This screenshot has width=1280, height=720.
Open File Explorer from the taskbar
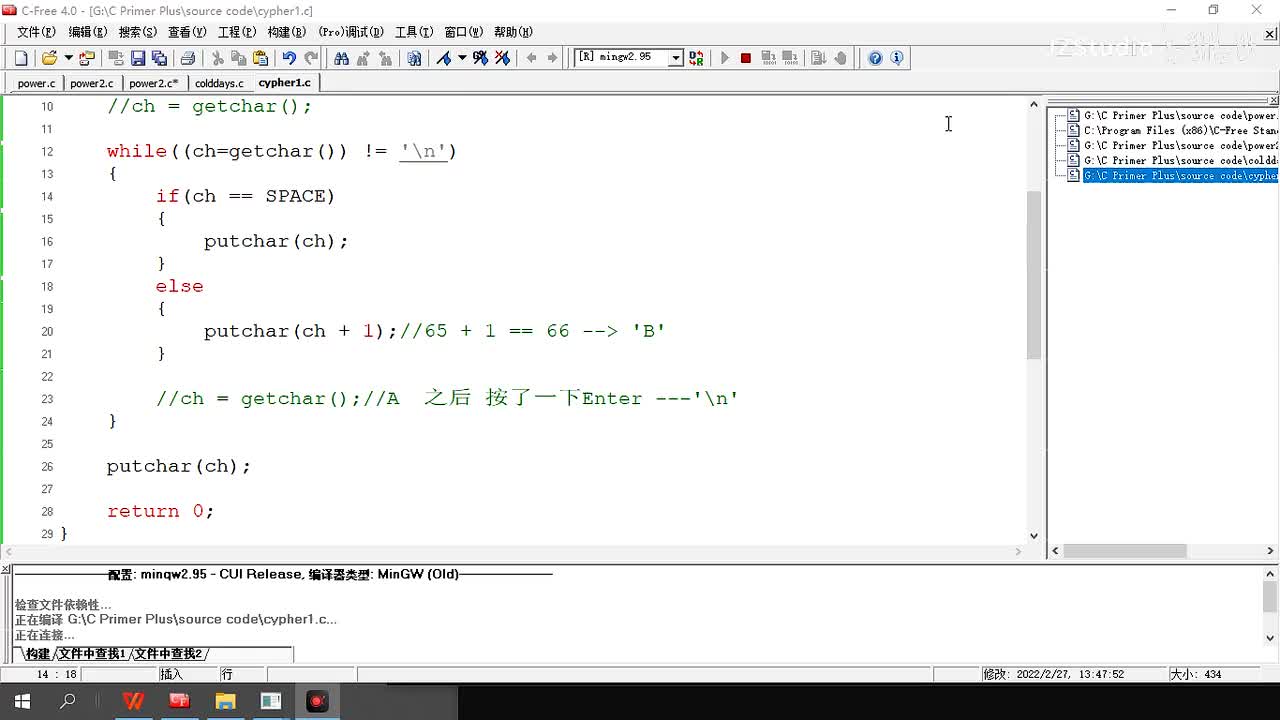[225, 702]
